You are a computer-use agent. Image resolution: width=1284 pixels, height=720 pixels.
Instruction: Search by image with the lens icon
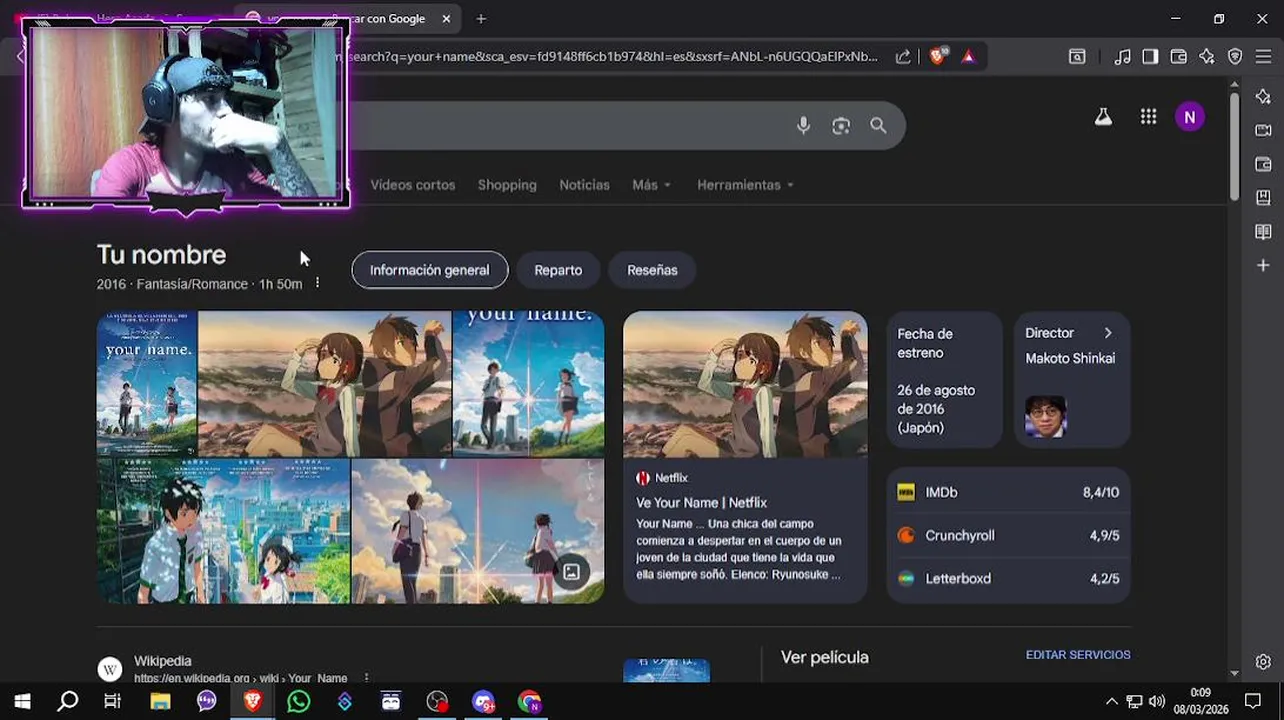point(841,125)
